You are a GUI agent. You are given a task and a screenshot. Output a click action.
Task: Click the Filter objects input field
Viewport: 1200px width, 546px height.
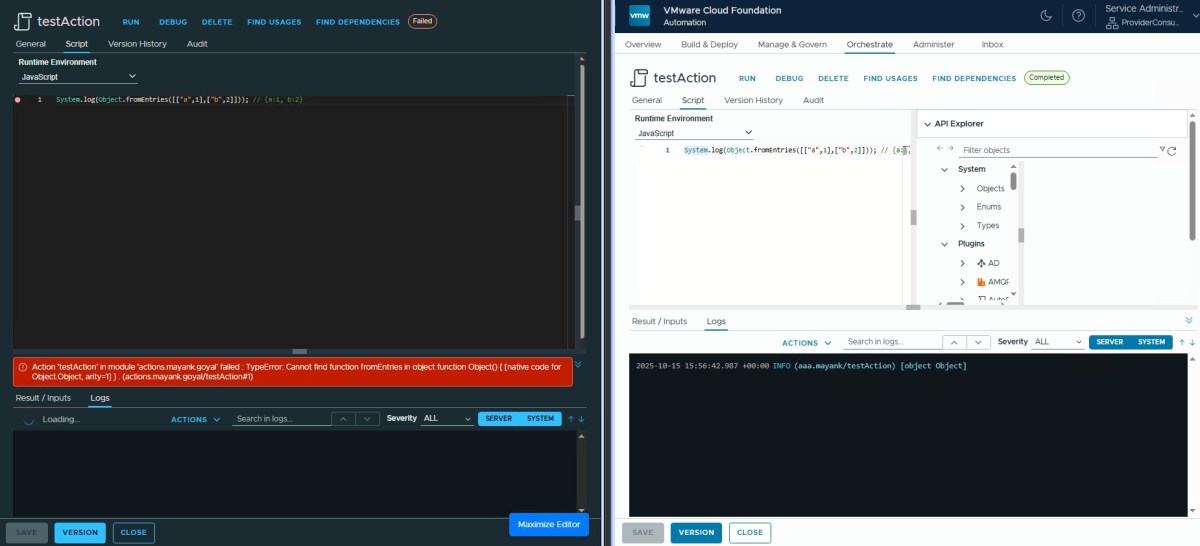[x=1057, y=150]
